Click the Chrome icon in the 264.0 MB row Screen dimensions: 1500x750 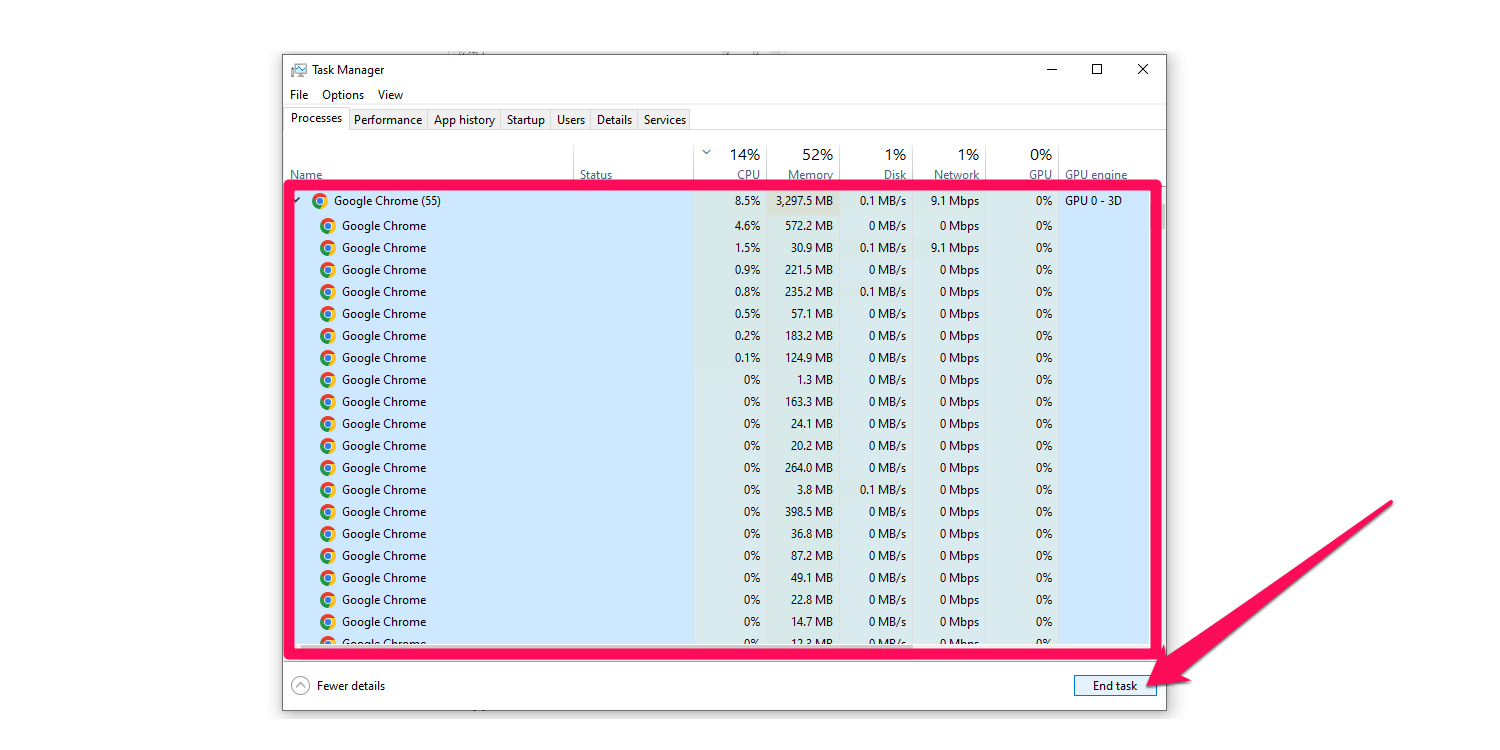click(x=328, y=468)
